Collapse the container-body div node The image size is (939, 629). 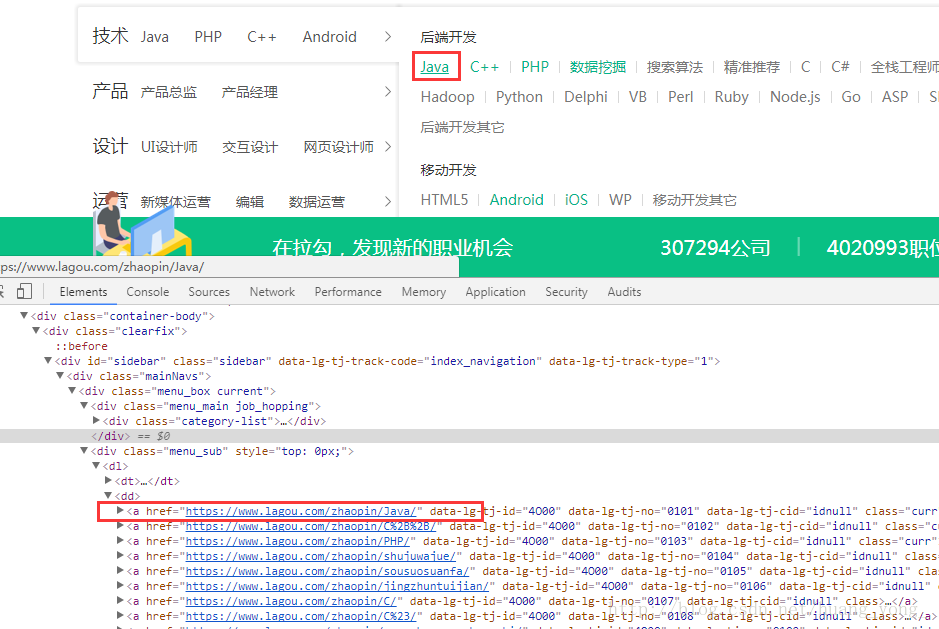[x=24, y=315]
